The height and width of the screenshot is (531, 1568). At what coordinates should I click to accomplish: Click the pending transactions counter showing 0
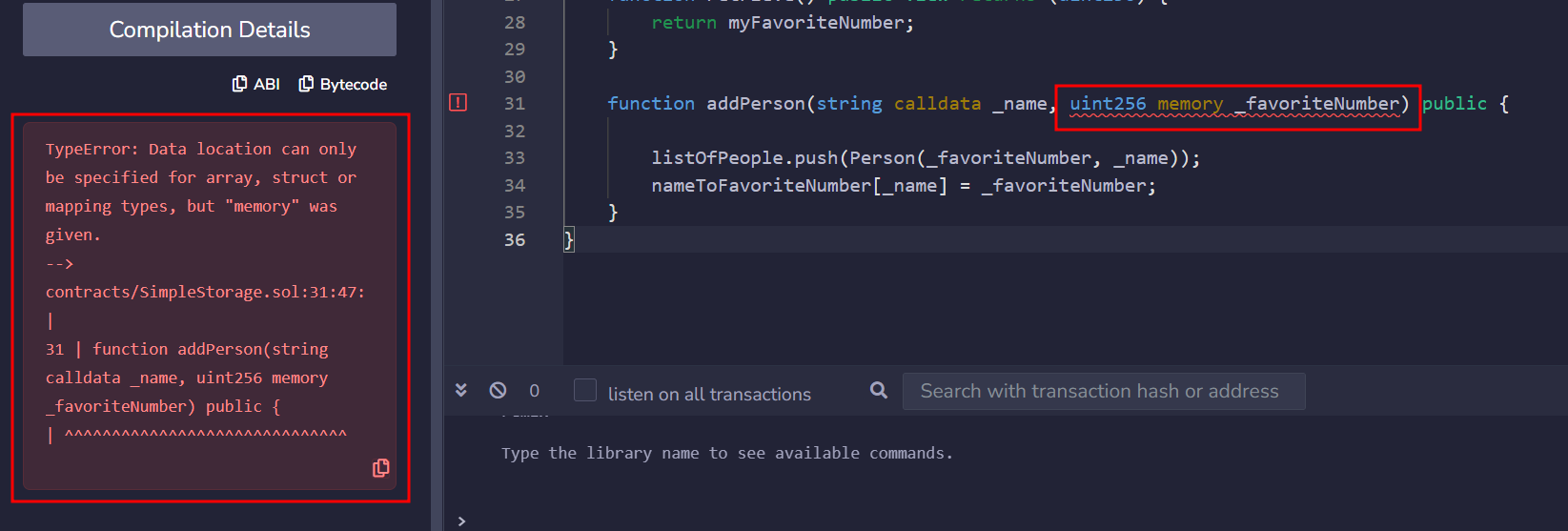click(534, 391)
